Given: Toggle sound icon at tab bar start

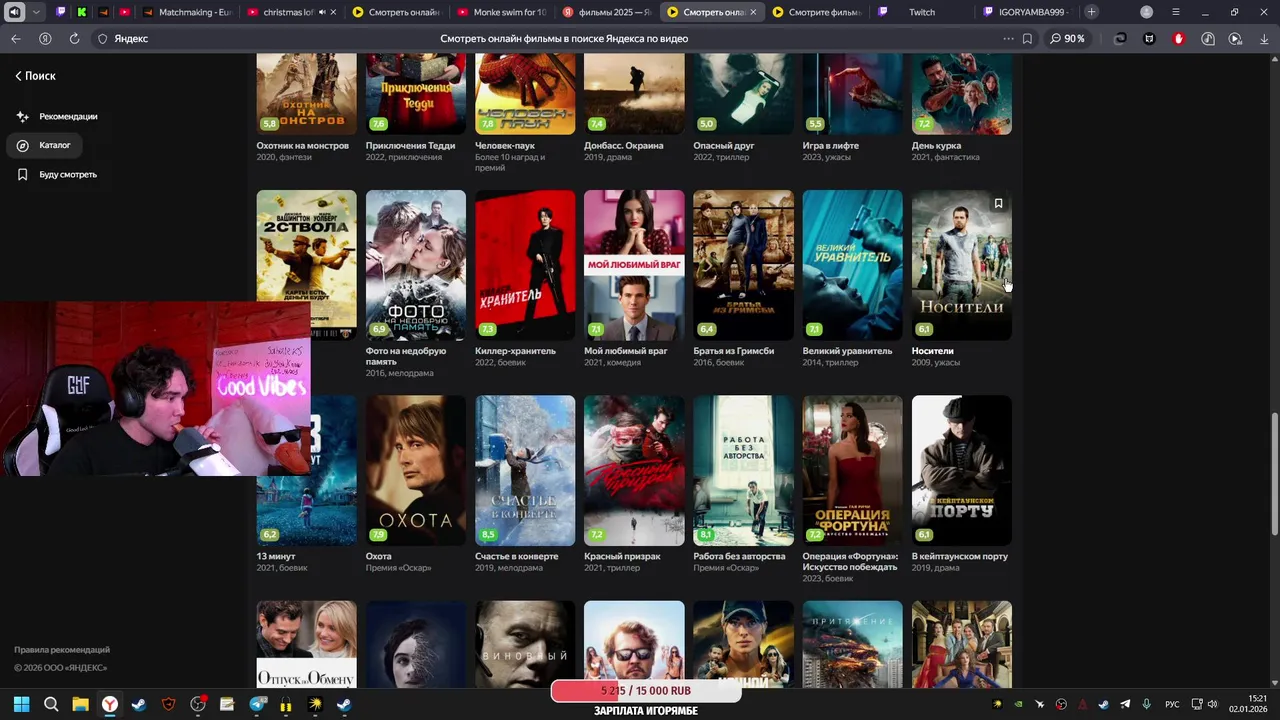Looking at the screenshot, I should point(14,12).
